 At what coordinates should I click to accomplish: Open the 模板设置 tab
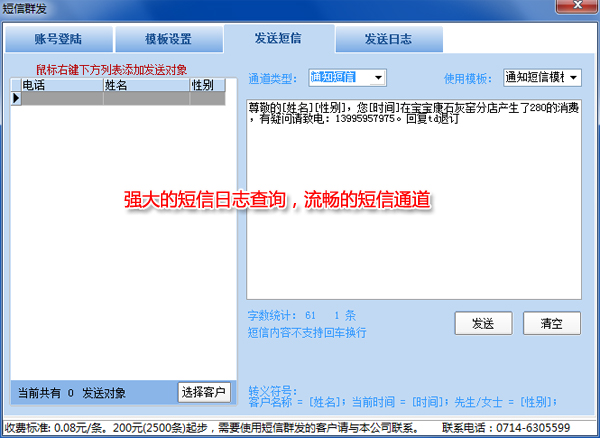(x=166, y=40)
